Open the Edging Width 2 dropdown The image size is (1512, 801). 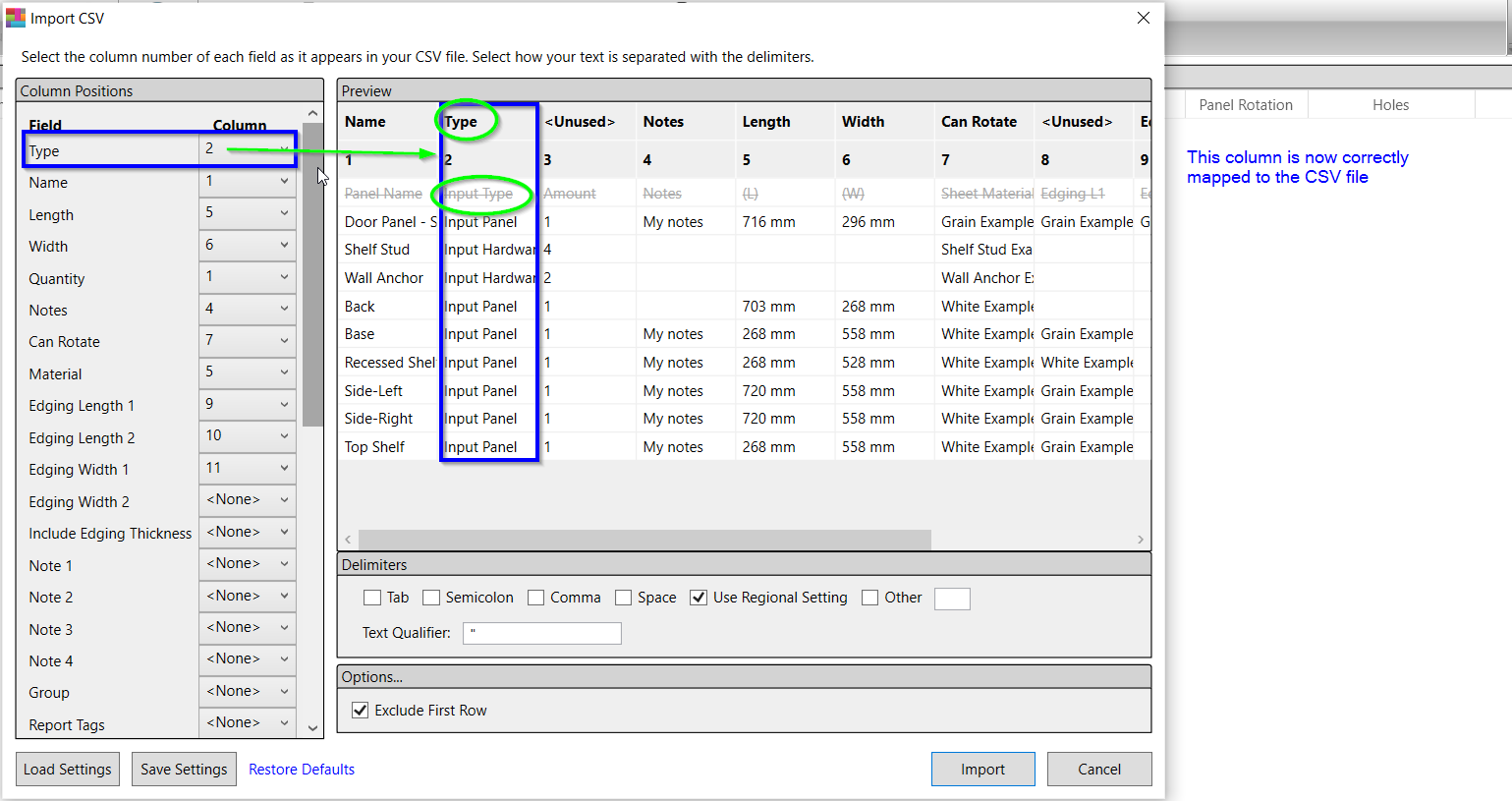[x=248, y=500]
